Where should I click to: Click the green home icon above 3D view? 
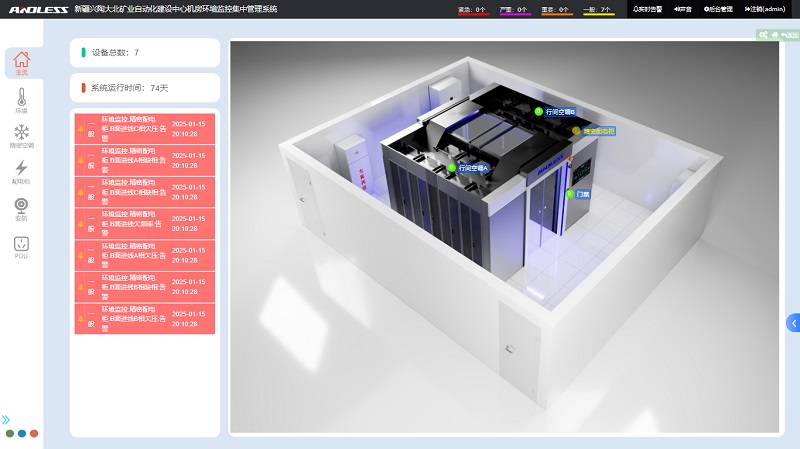tap(773, 34)
